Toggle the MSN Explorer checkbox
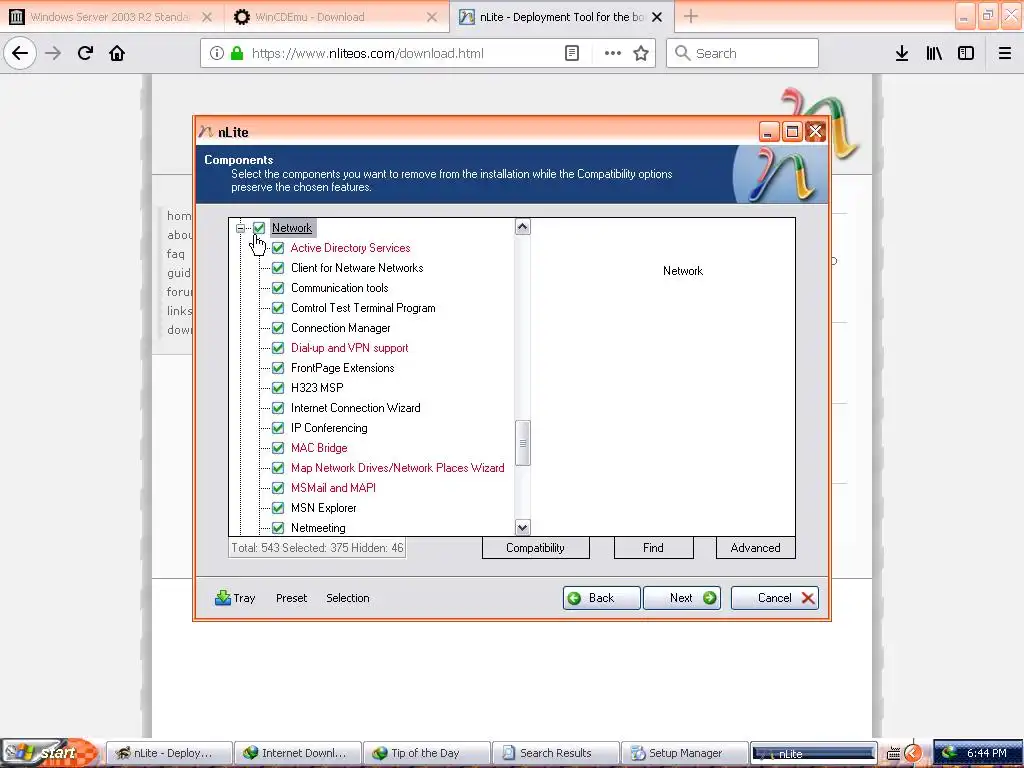Viewport: 1024px width, 768px height. (x=278, y=508)
